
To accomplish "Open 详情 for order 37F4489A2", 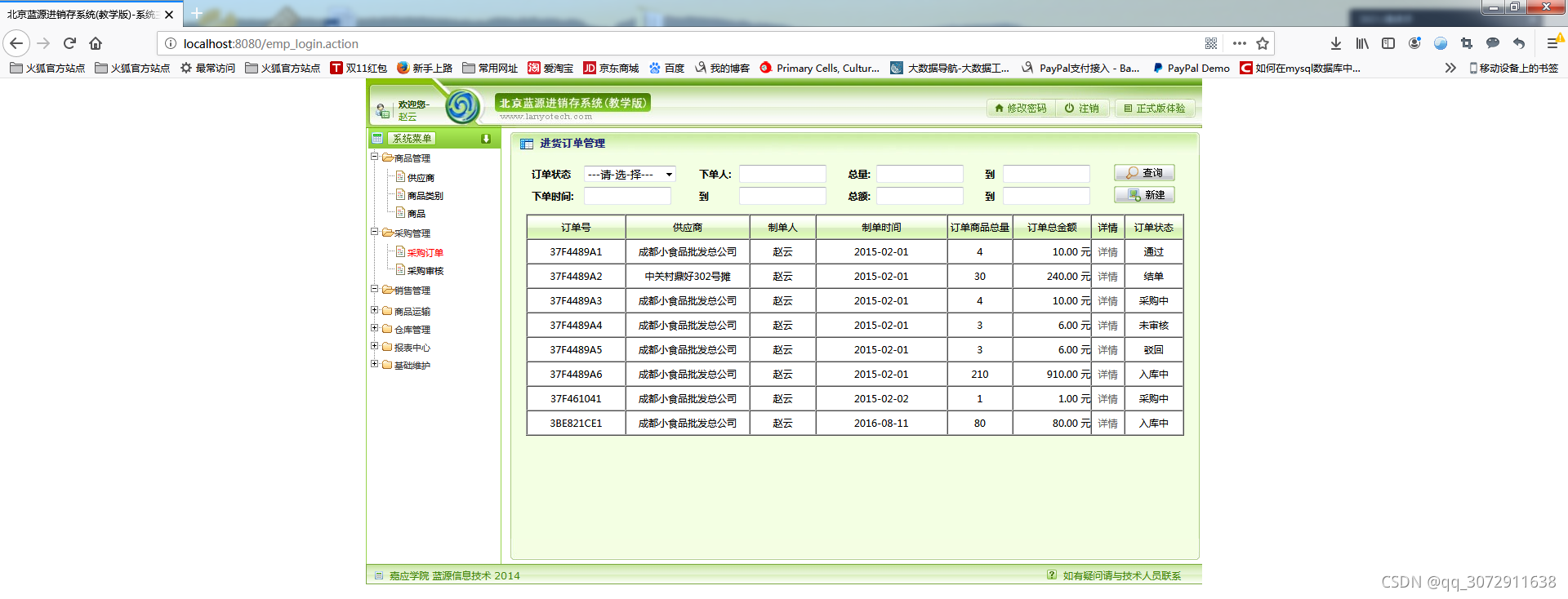I will 1107,277.
